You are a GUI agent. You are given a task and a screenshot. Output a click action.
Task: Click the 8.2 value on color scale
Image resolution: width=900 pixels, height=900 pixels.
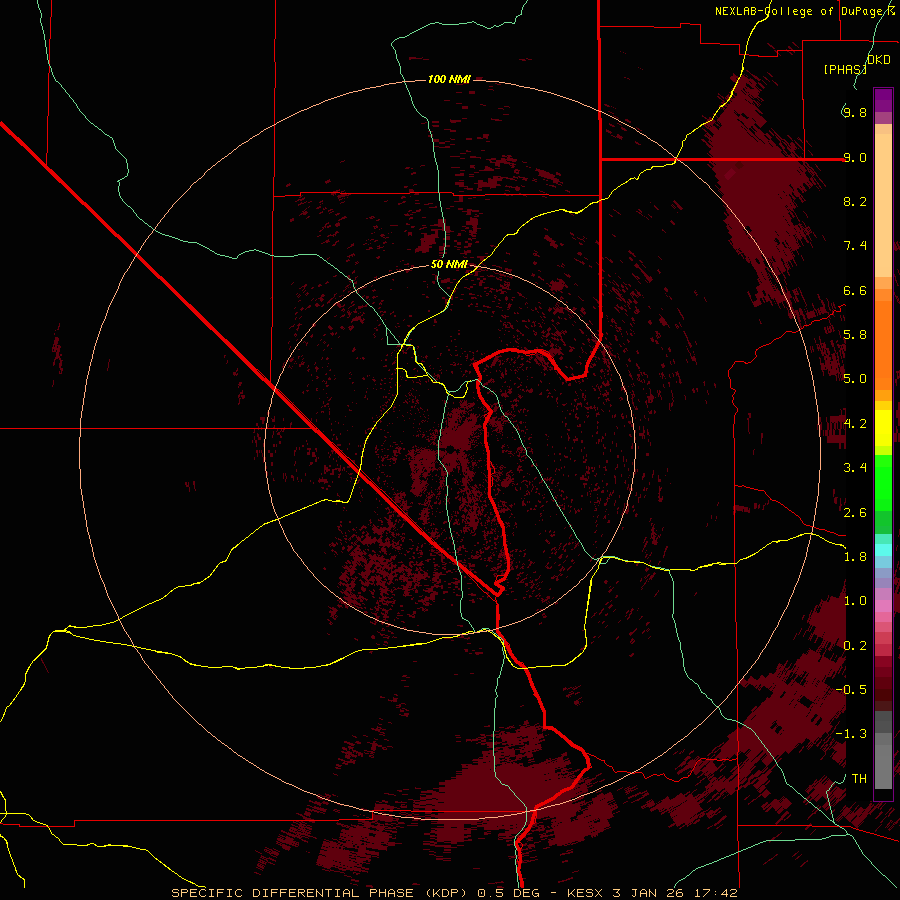click(855, 201)
